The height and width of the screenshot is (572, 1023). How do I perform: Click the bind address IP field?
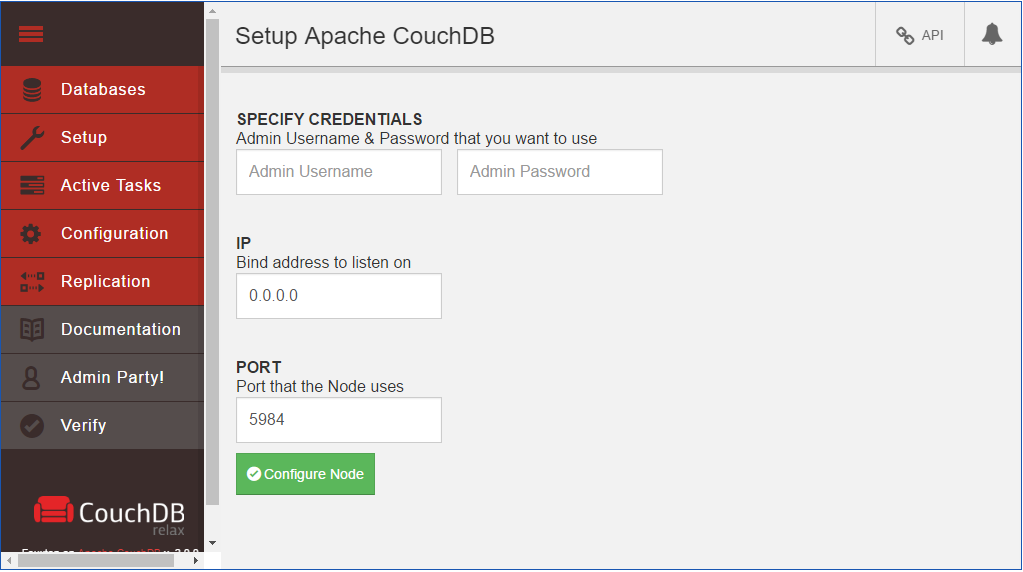click(x=339, y=296)
